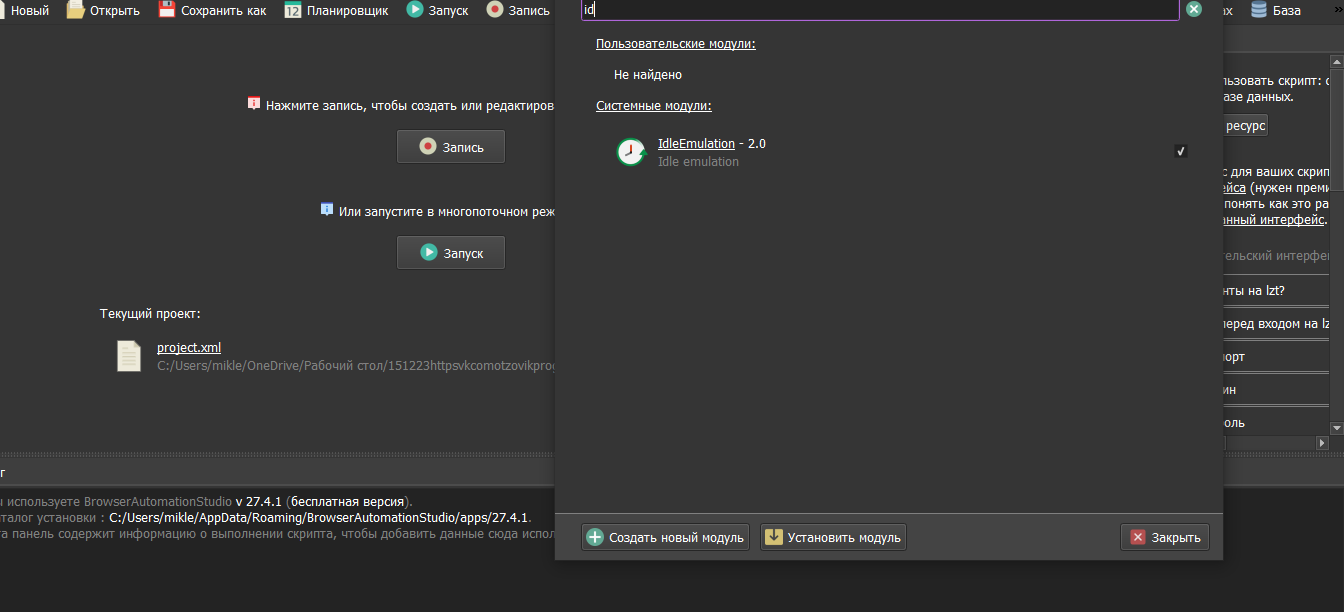Click the right panel horizontal scroll right arrow
This screenshot has width=1344, height=612.
(1322, 442)
